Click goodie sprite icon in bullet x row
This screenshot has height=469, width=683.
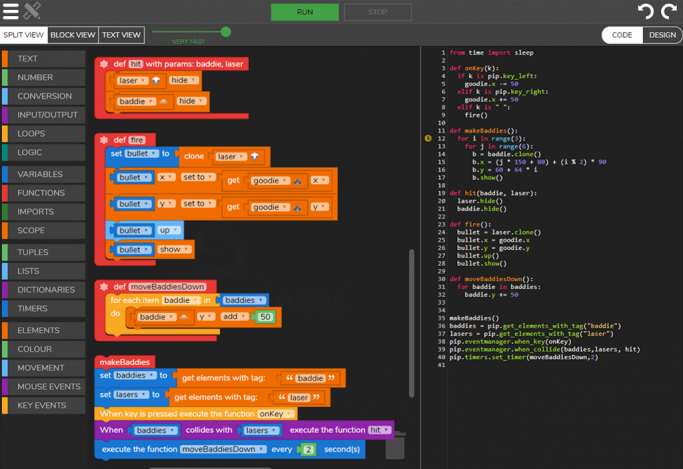click(x=298, y=181)
